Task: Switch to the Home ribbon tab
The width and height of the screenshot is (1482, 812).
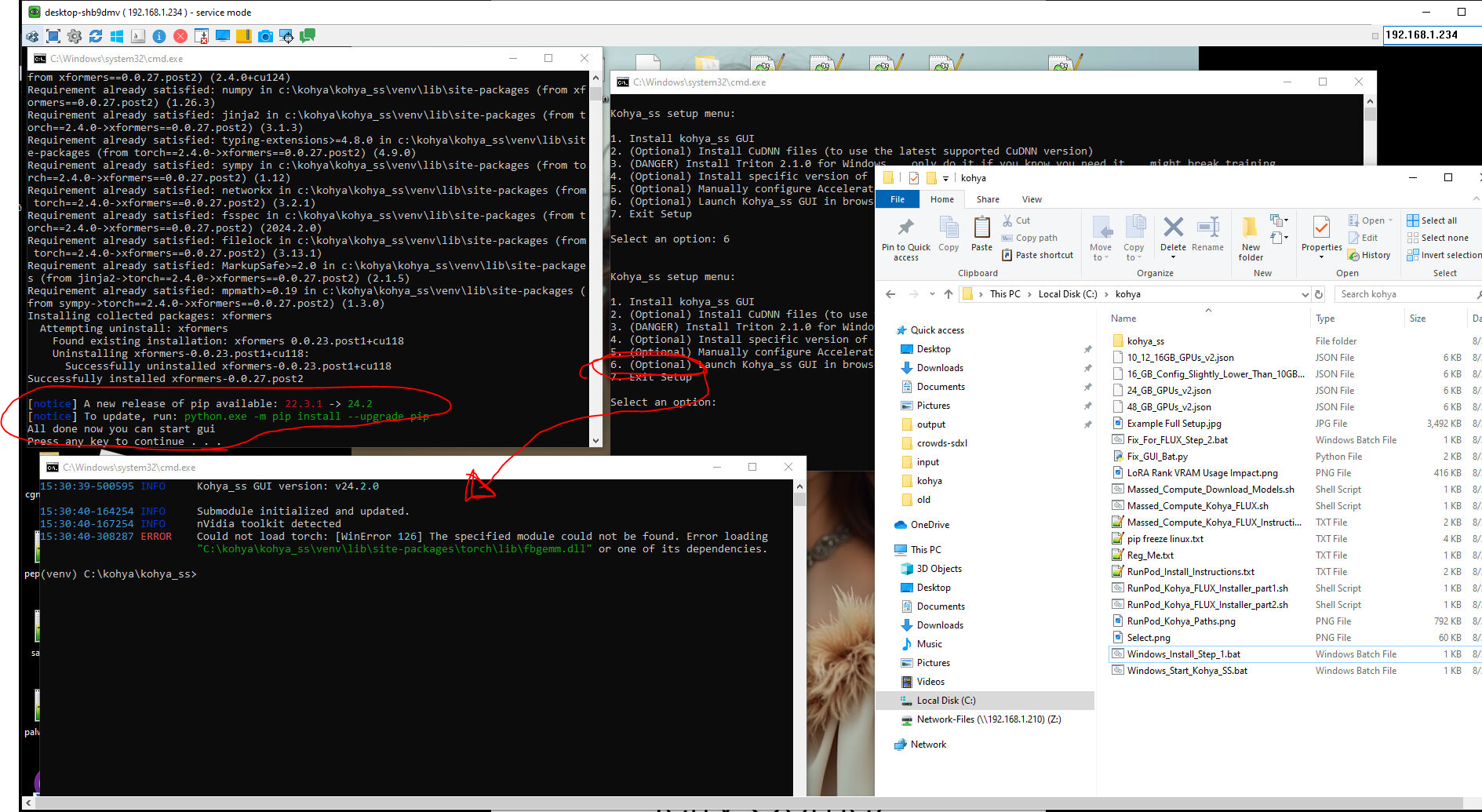Action: (x=942, y=199)
